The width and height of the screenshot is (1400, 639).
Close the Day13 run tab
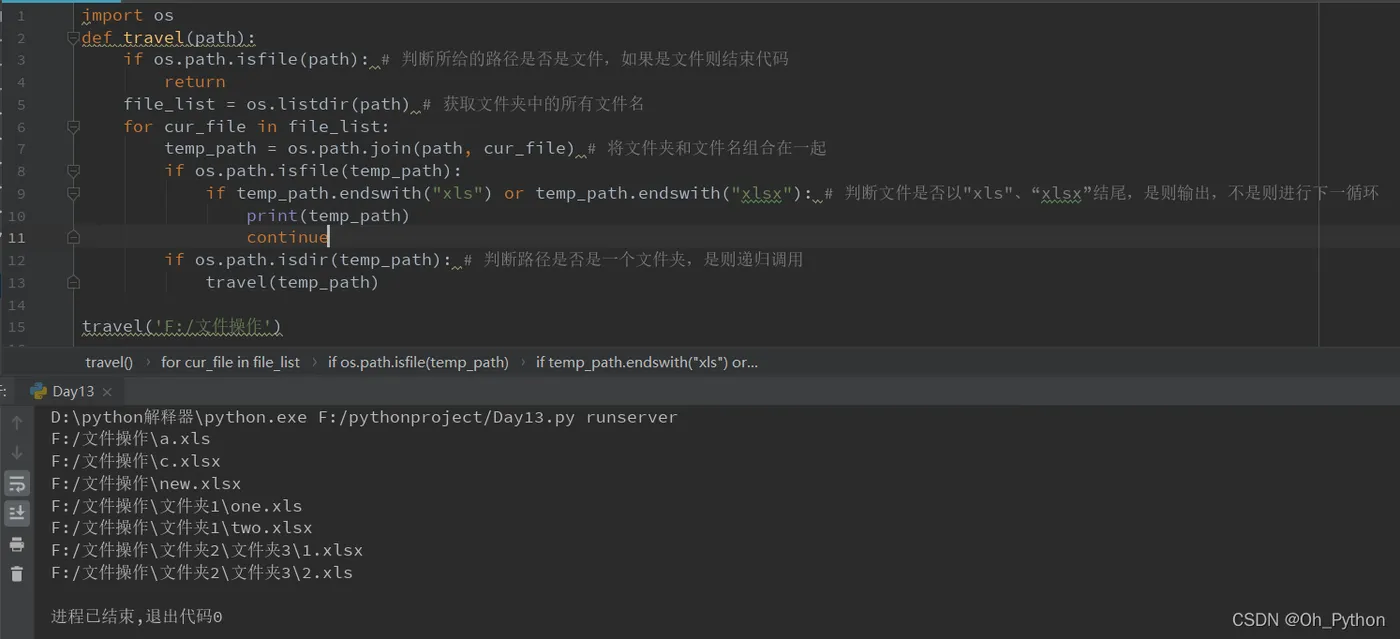pos(107,392)
